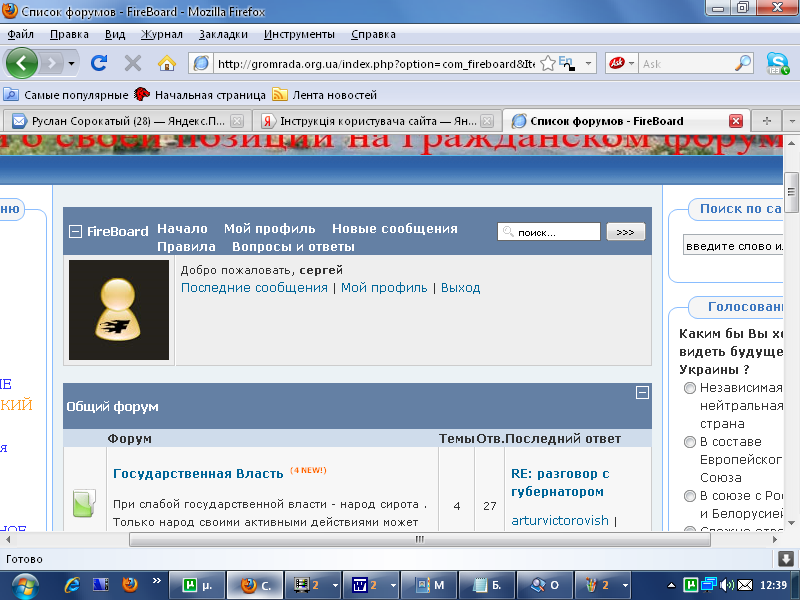The height and width of the screenshot is (600, 800).
Task: Close the Яндекс.Почта tab
Action: 237,121
